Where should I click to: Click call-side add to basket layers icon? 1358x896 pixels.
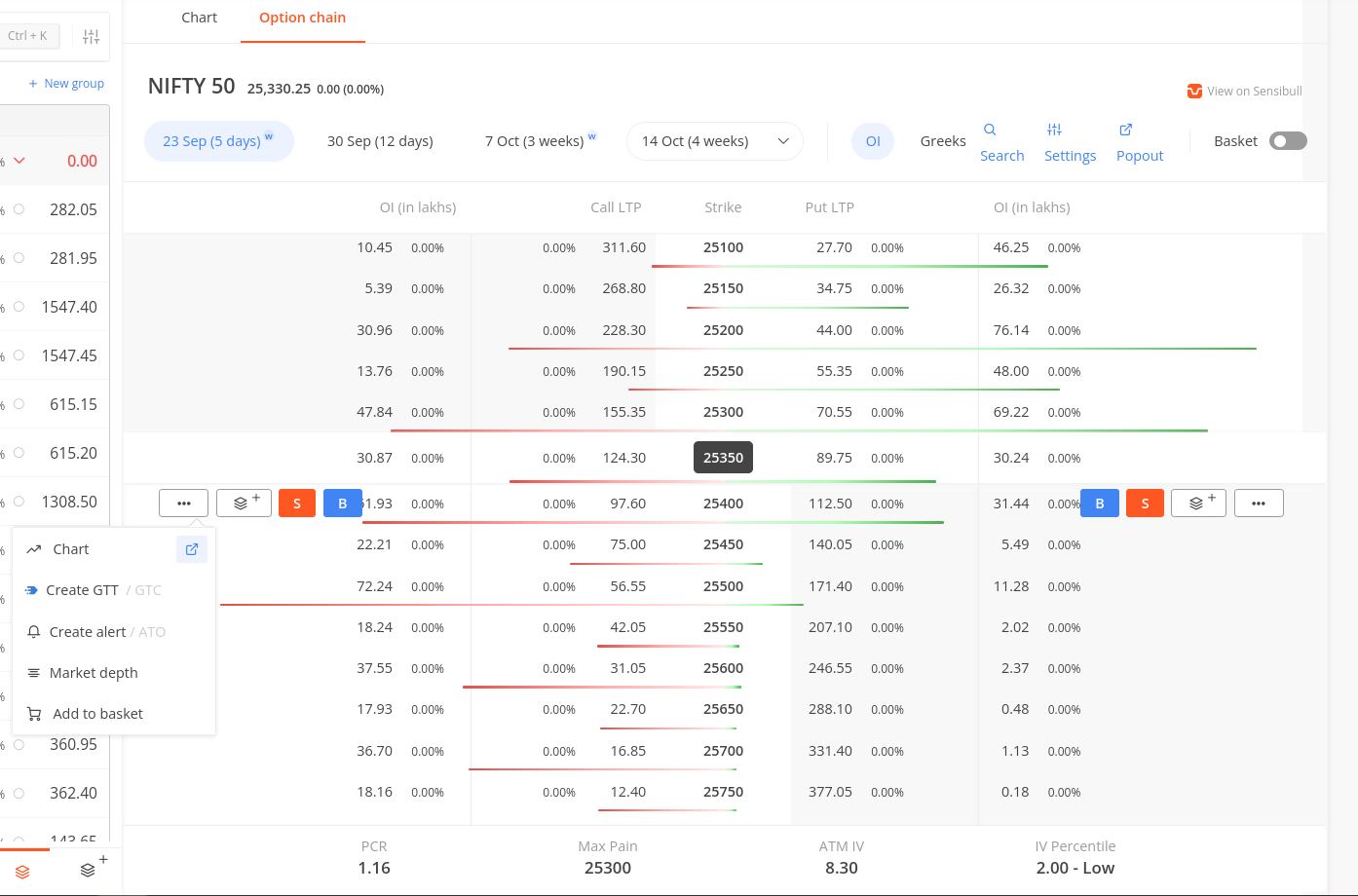click(244, 504)
